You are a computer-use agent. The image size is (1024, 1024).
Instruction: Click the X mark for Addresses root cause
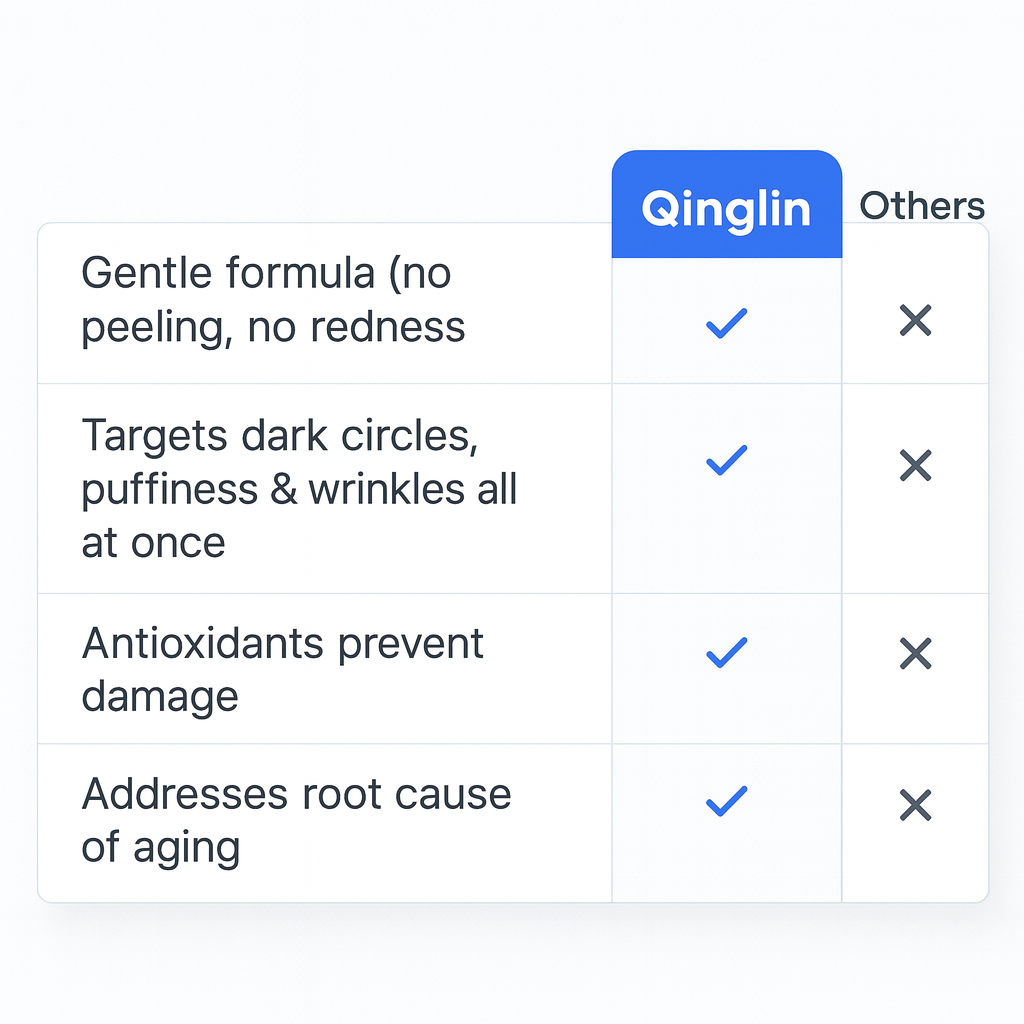pos(915,805)
